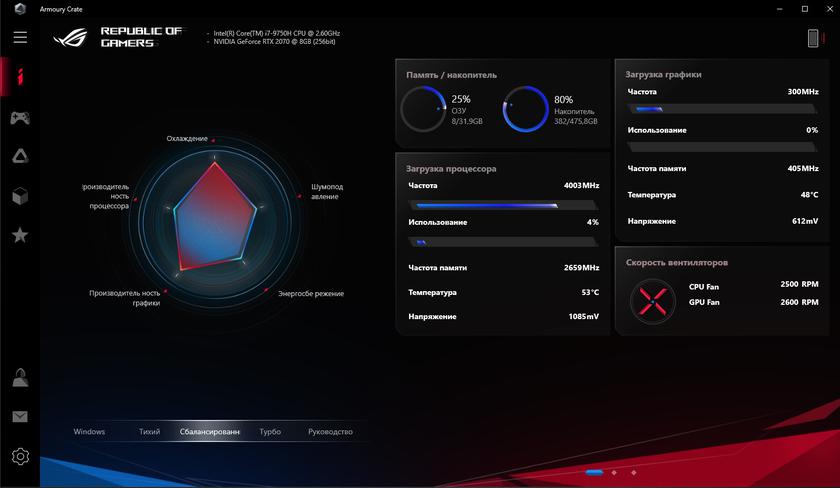The width and height of the screenshot is (840, 488).
Task: Select the Турбо mode
Action: 270,432
